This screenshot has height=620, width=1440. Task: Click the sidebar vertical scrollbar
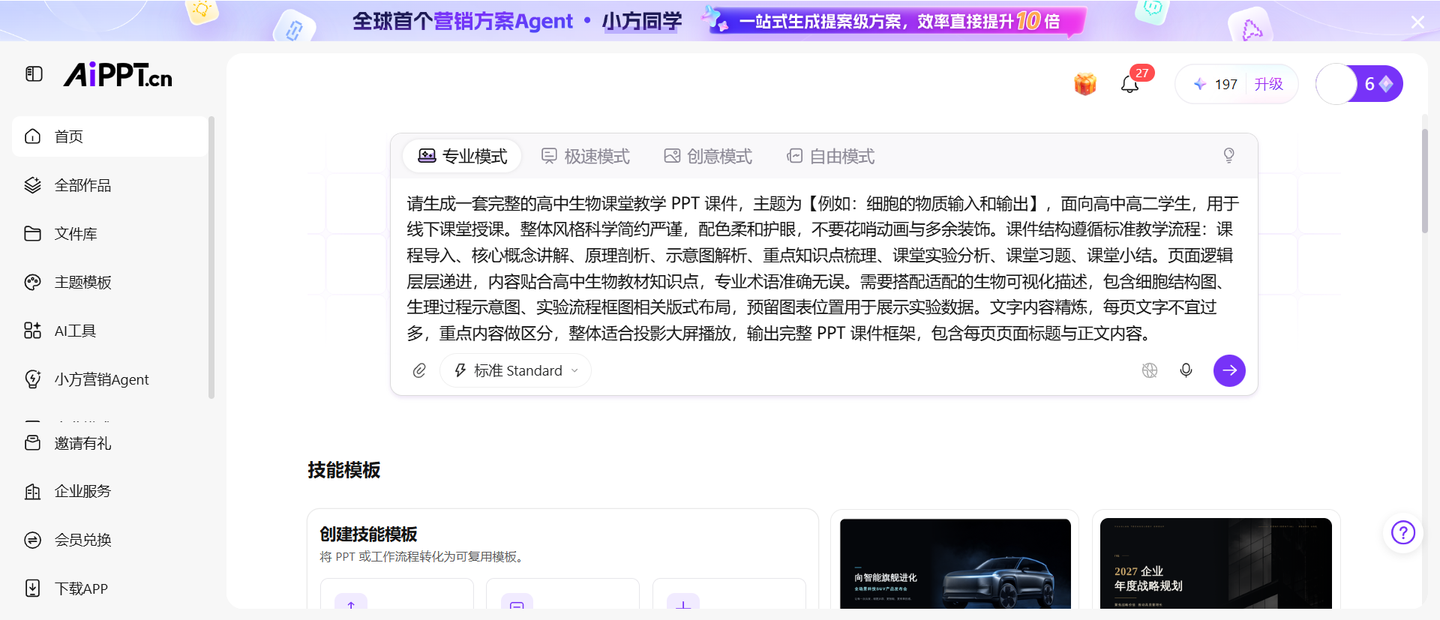tap(211, 258)
